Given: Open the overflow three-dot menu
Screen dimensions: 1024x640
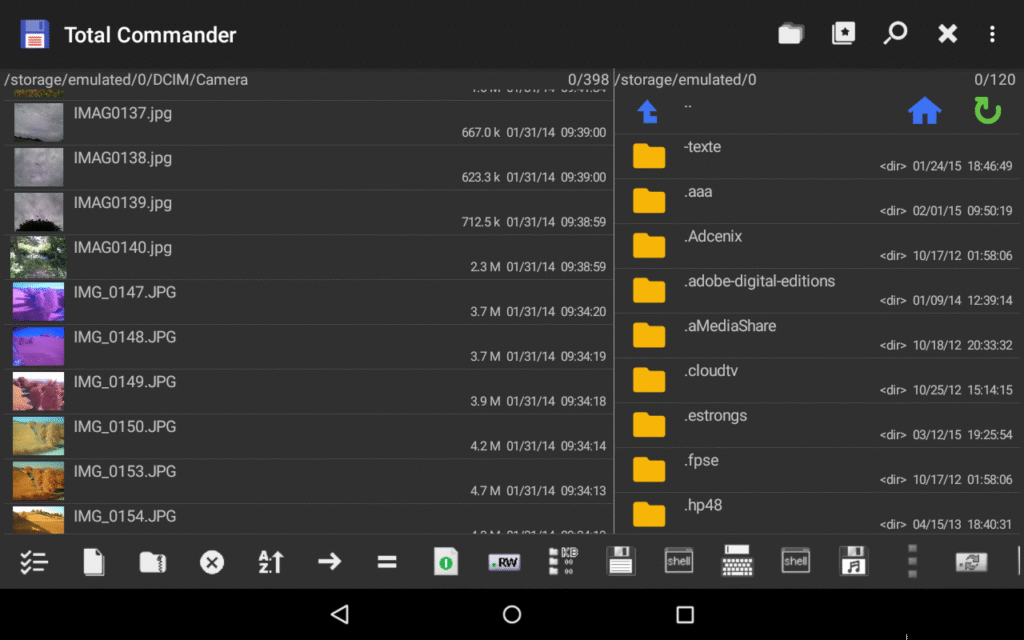Looking at the screenshot, I should [x=992, y=33].
